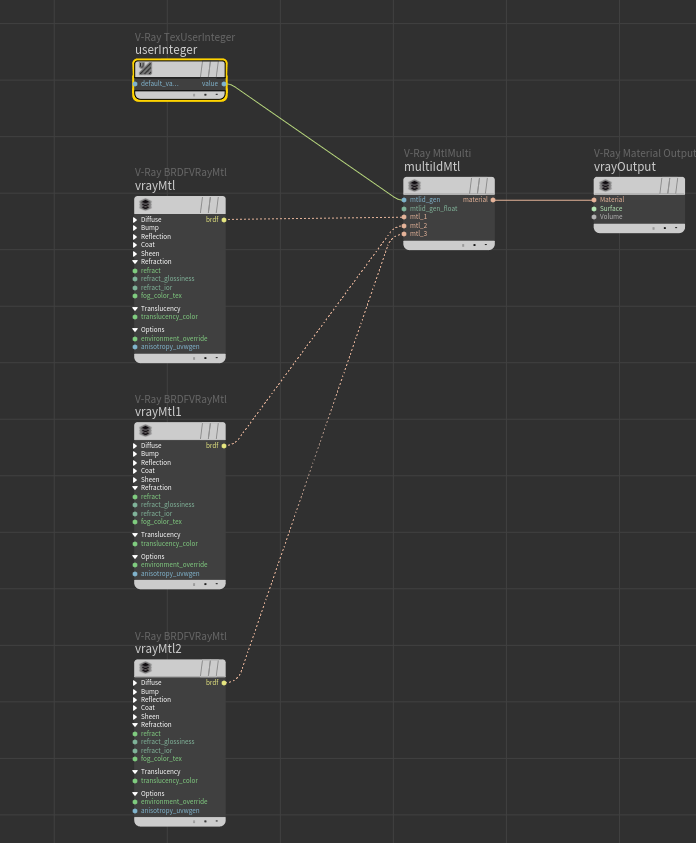Image resolution: width=696 pixels, height=843 pixels.
Task: Toggle the leftmost header flag on userInteger
Action: pos(204,69)
